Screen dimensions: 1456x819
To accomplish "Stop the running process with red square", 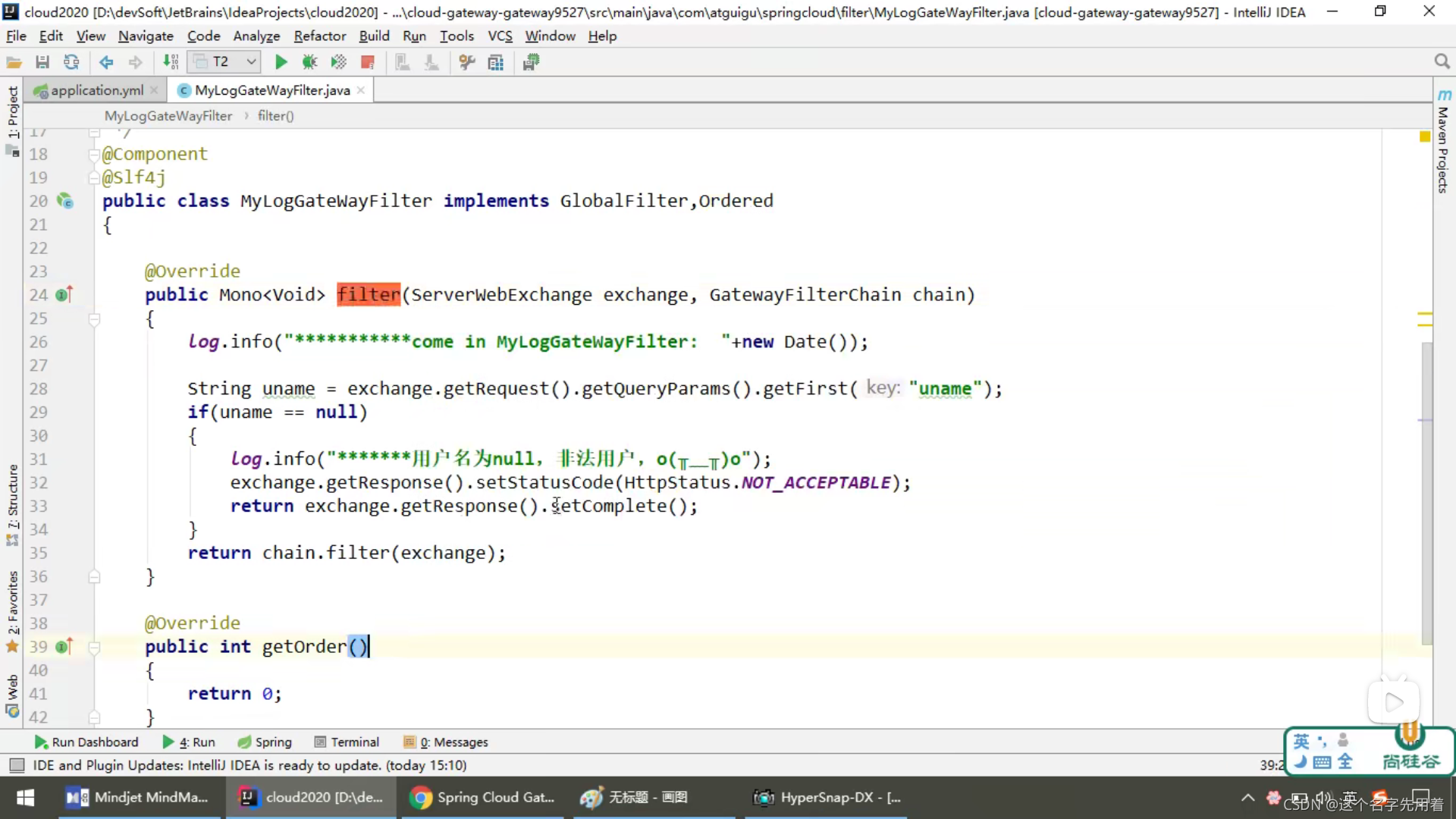I will (368, 62).
